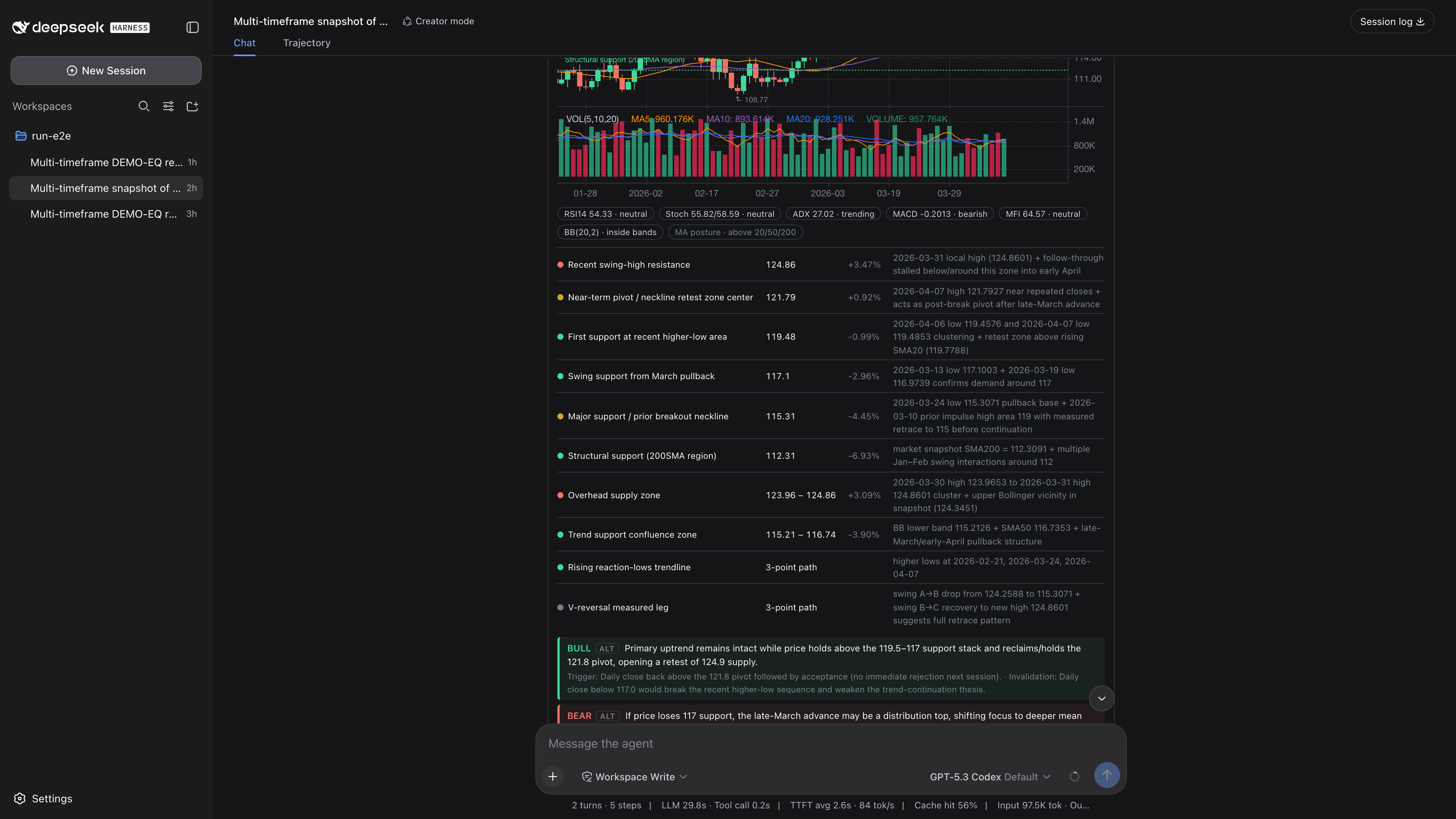The image size is (1456, 819).
Task: Add new workspace folder icon
Action: coord(192,106)
